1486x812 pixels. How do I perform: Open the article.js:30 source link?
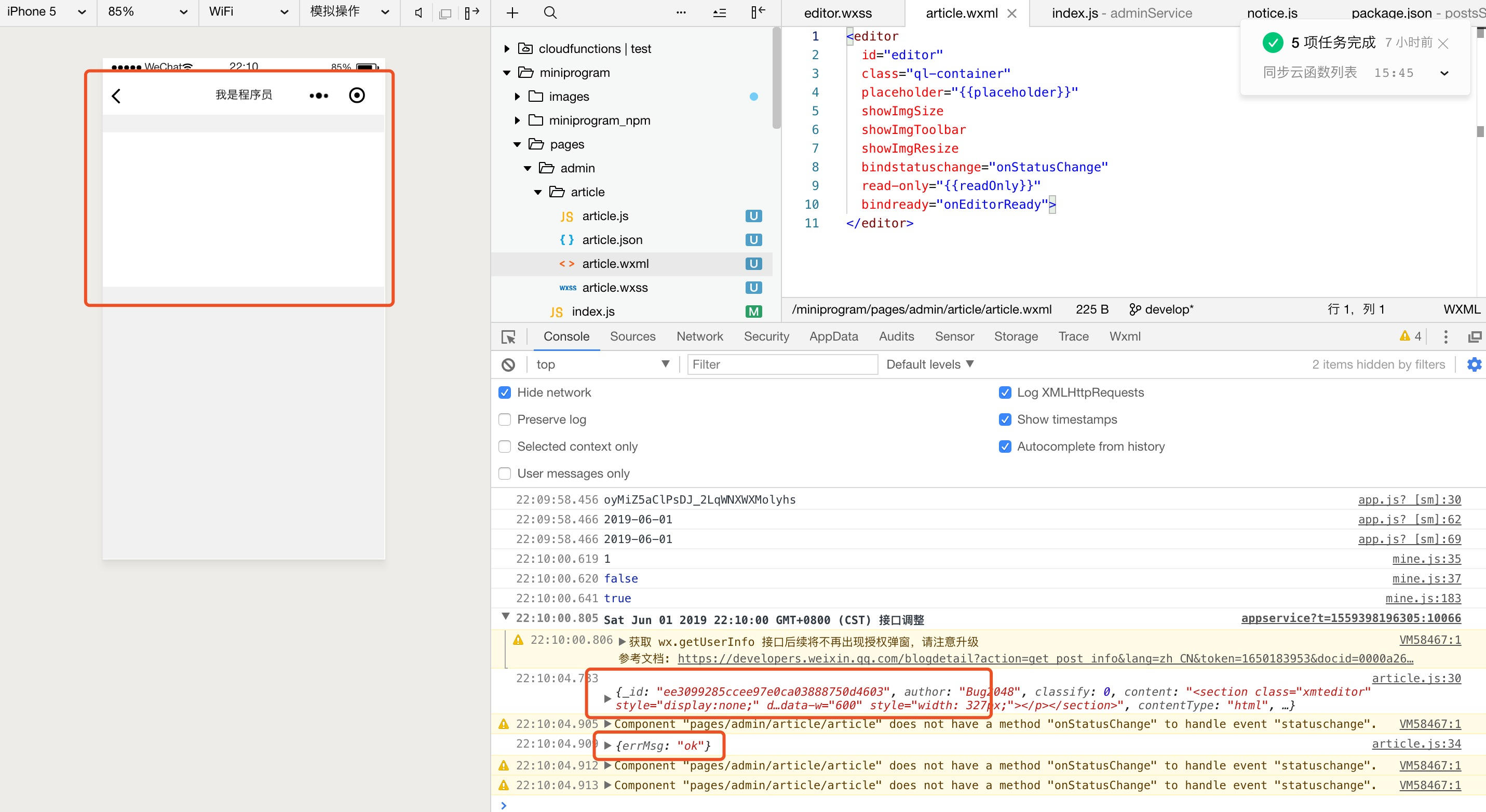pyautogui.click(x=1416, y=678)
